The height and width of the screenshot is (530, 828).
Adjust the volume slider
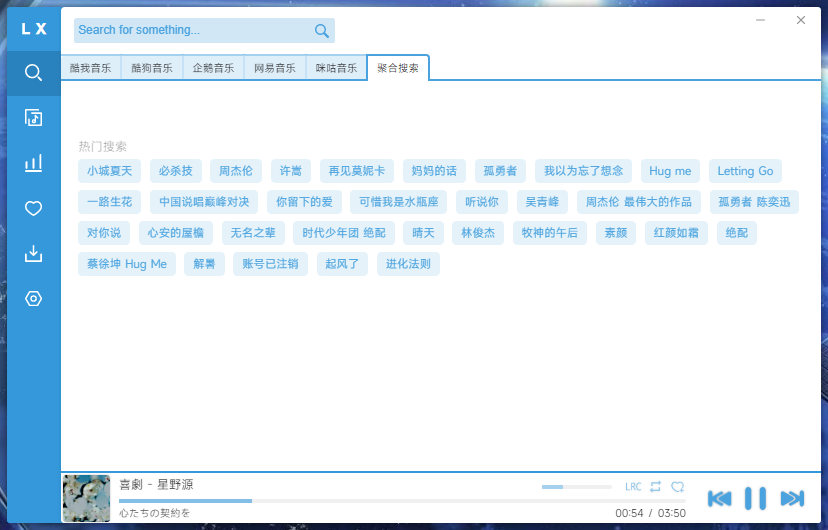pos(576,487)
